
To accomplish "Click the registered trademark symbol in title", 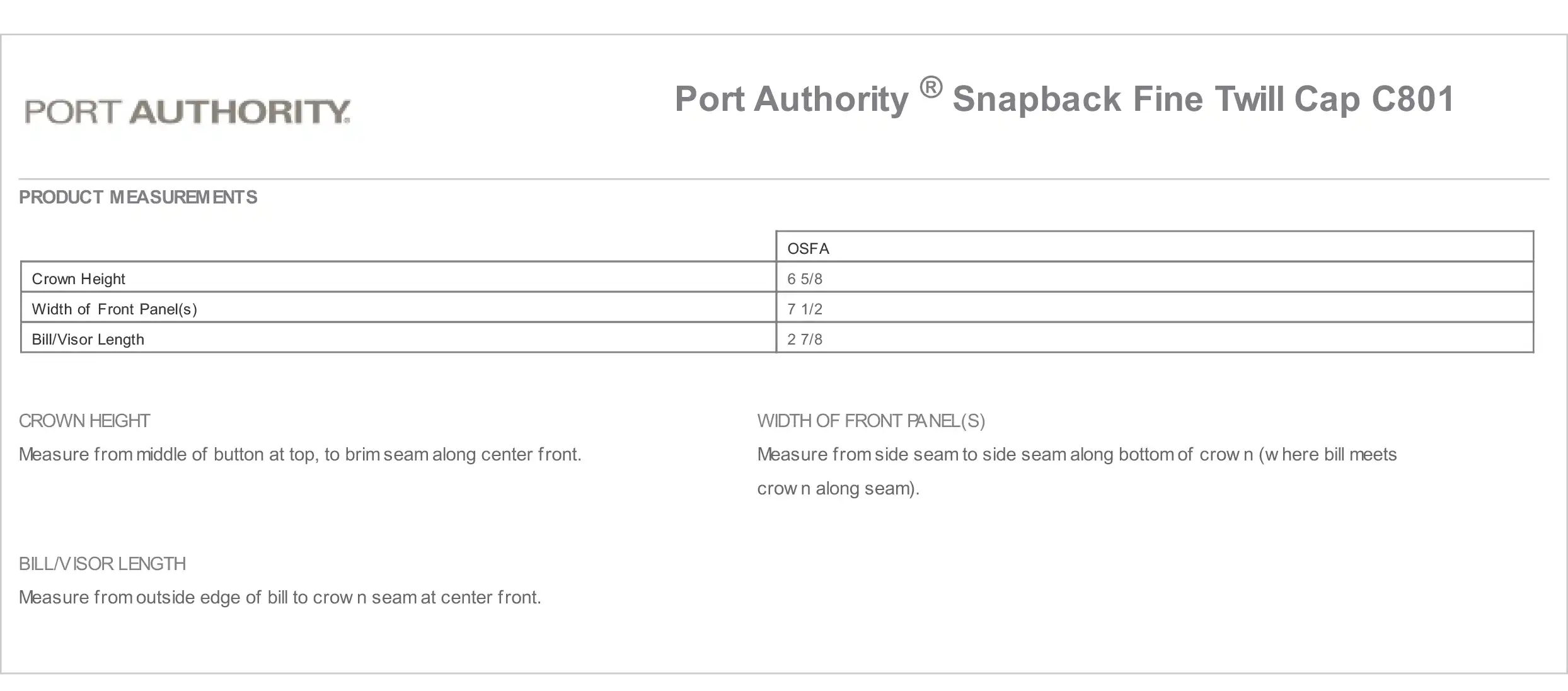I will click(x=930, y=88).
